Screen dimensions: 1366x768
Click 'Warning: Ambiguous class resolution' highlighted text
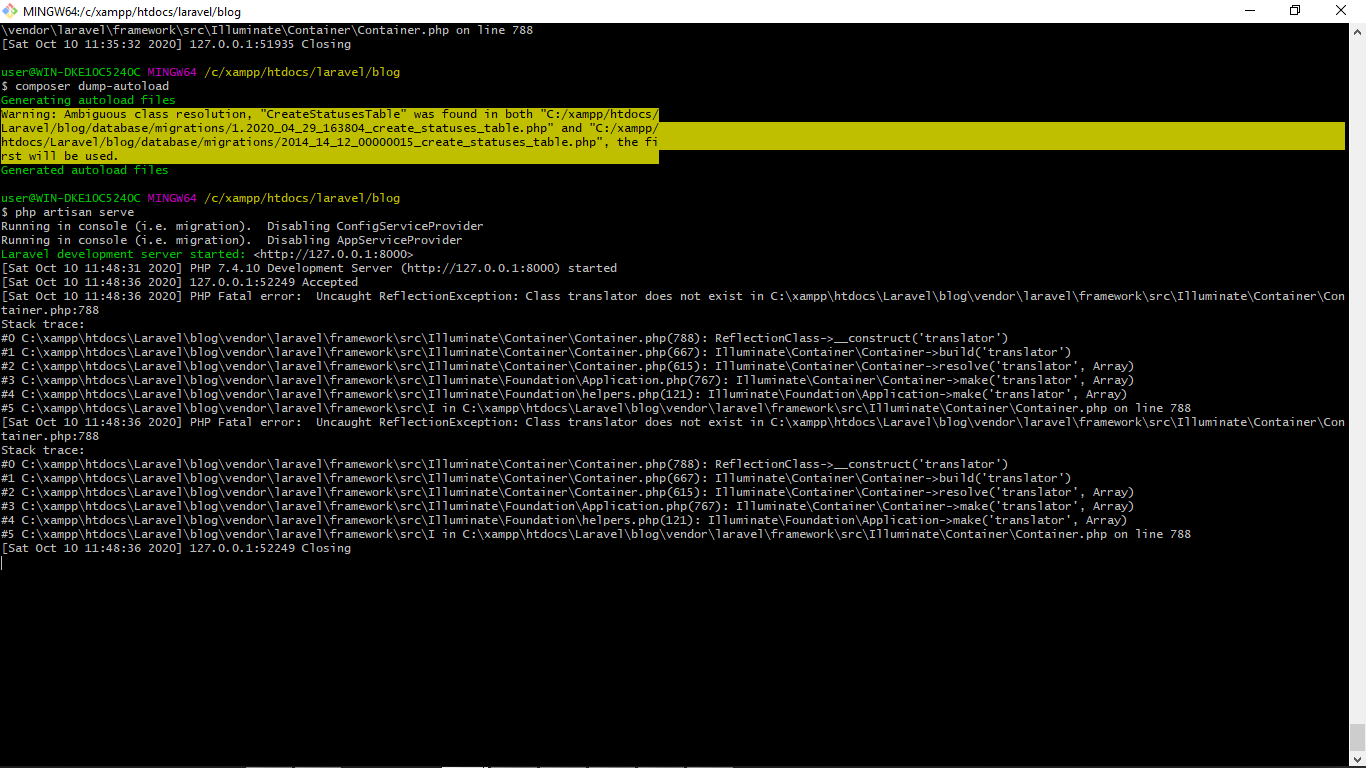(x=127, y=114)
